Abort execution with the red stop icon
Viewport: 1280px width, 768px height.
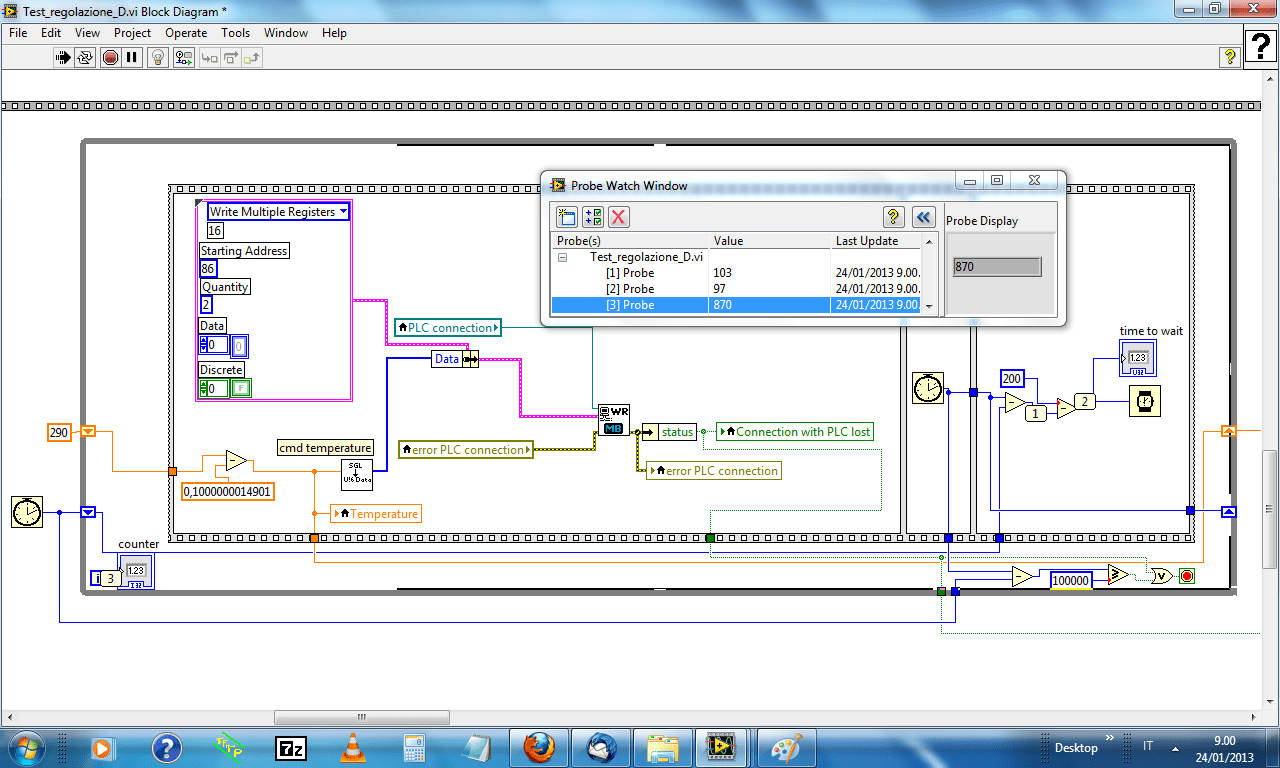(108, 57)
